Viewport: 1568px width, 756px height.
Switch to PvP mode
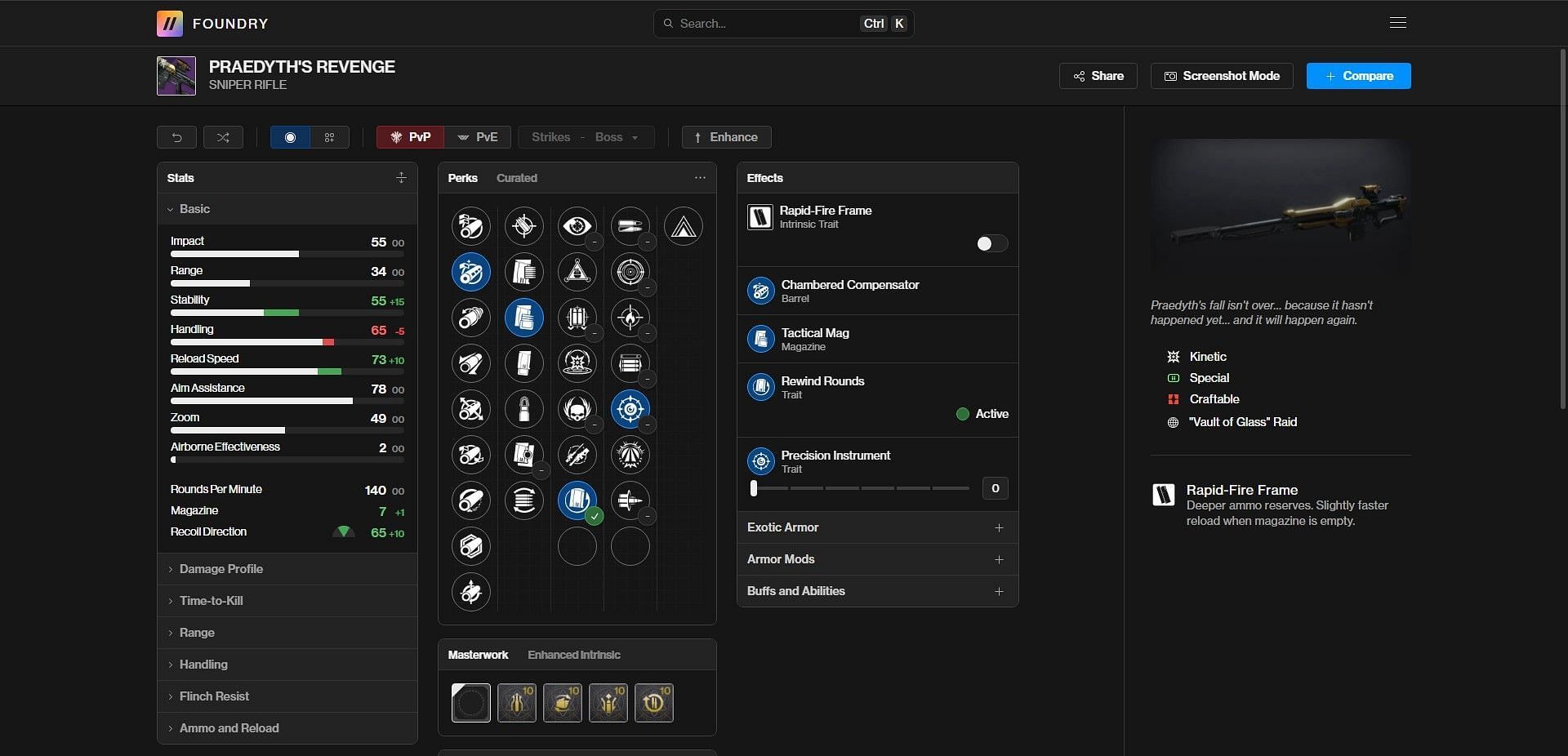point(411,137)
